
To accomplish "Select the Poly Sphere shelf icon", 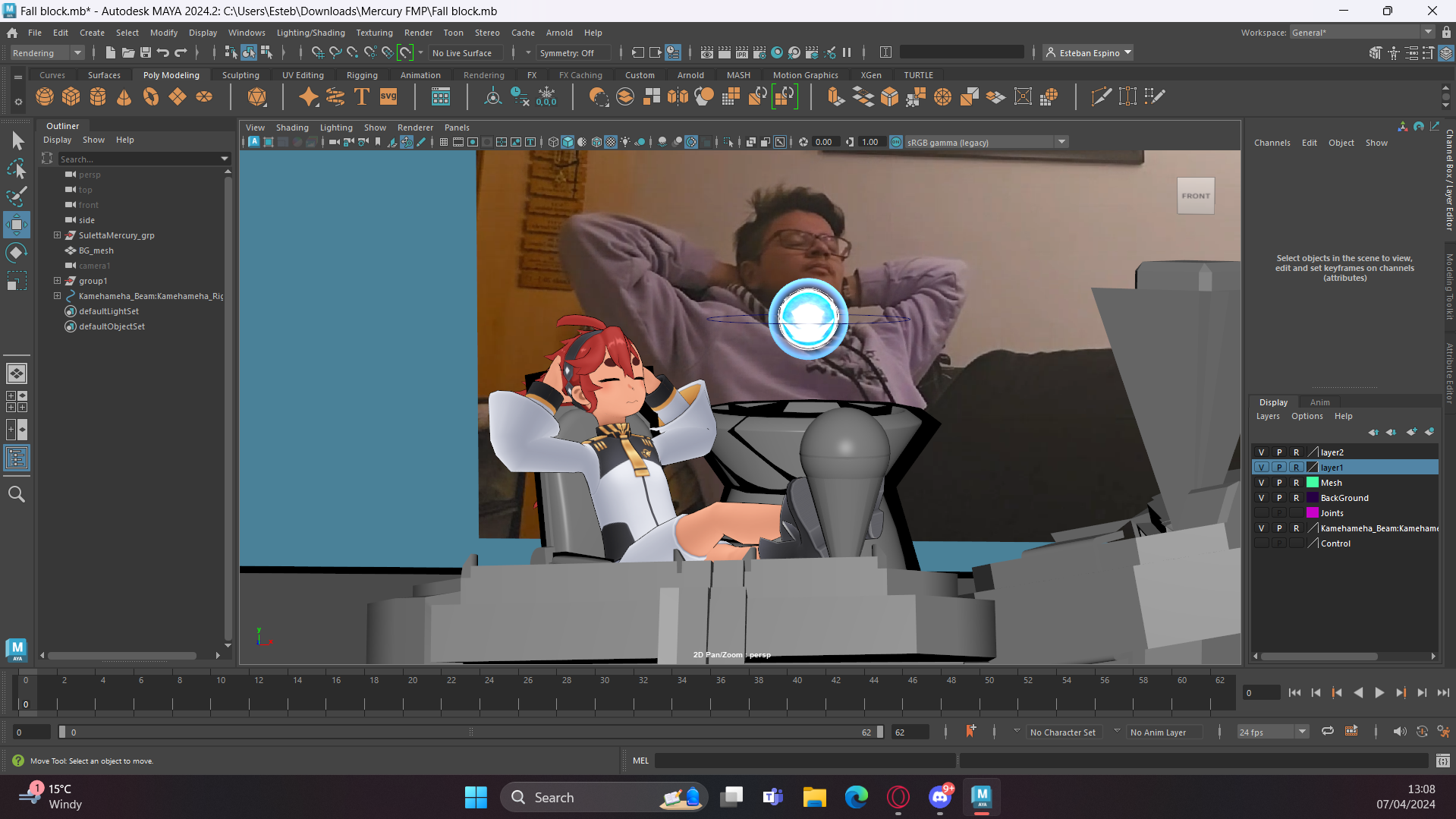I will click(45, 96).
